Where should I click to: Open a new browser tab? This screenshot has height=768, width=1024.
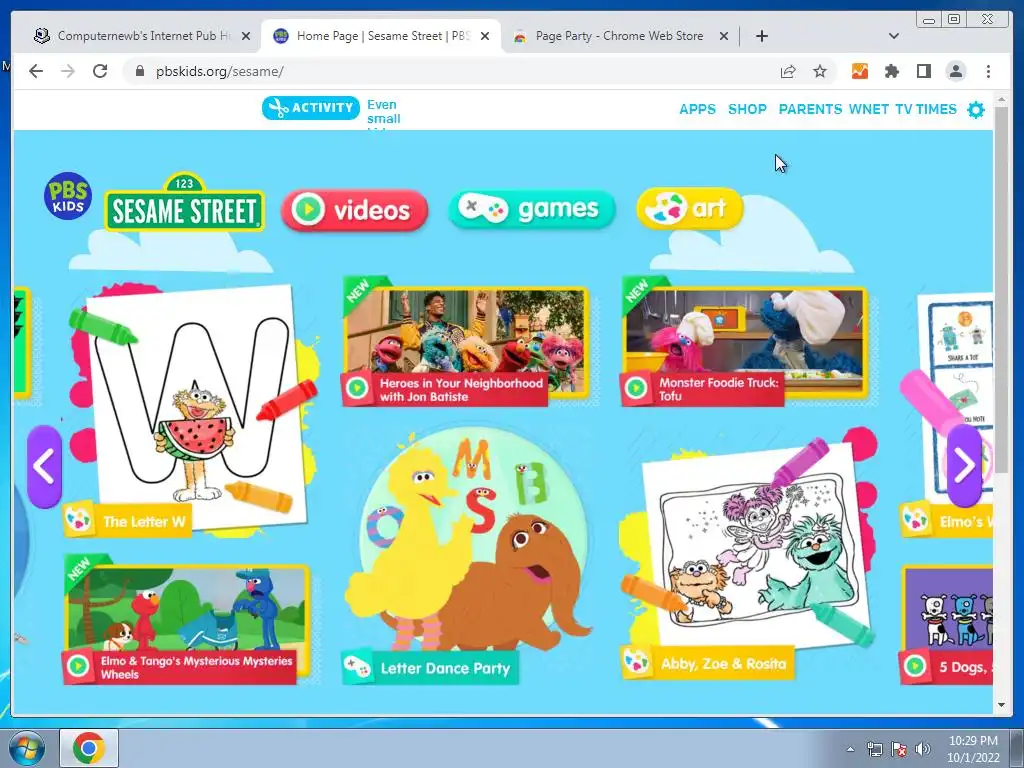pos(761,36)
